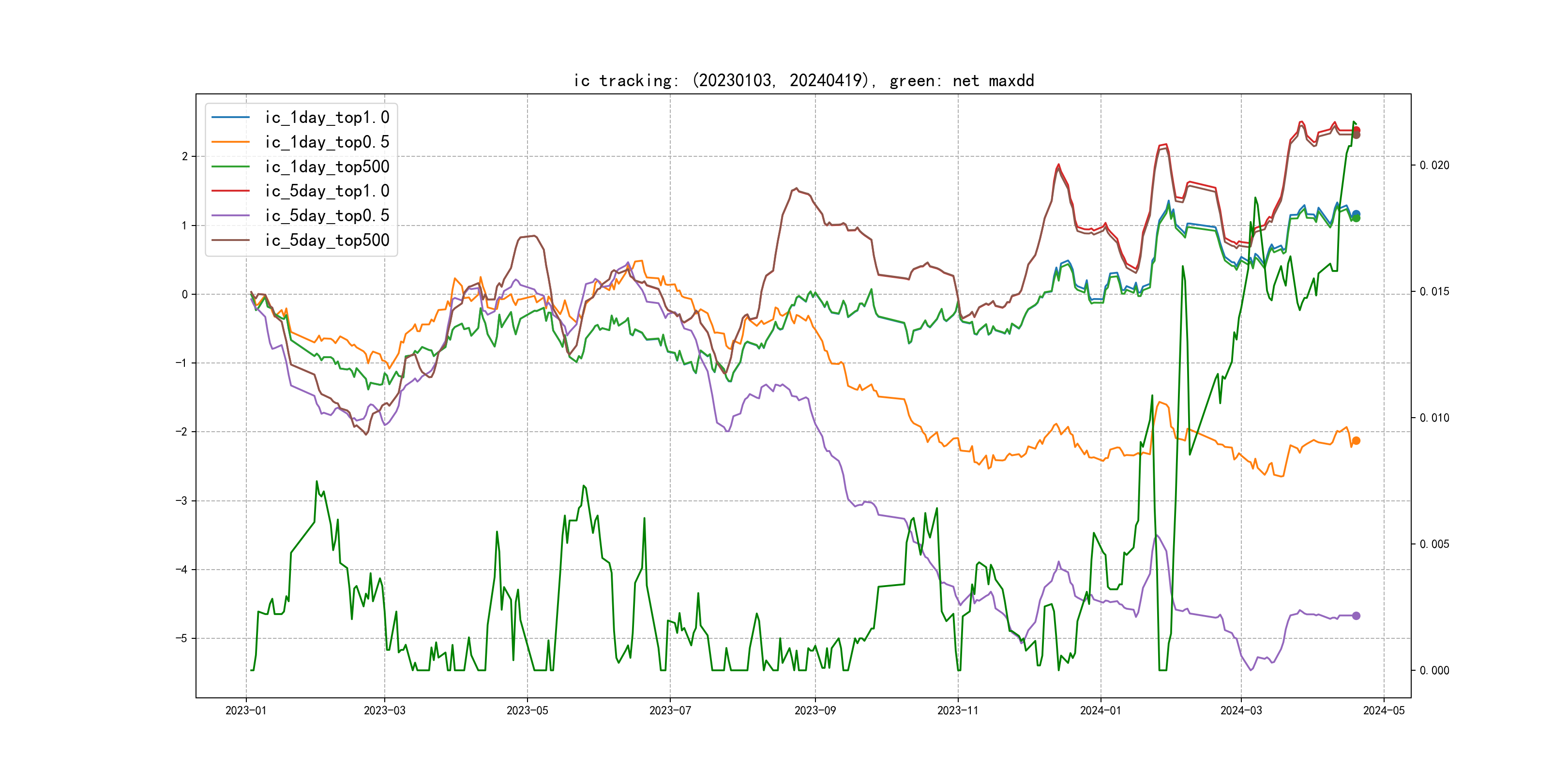Click the orange line legend swatch
This screenshot has width=1568, height=784.
[x=231, y=142]
